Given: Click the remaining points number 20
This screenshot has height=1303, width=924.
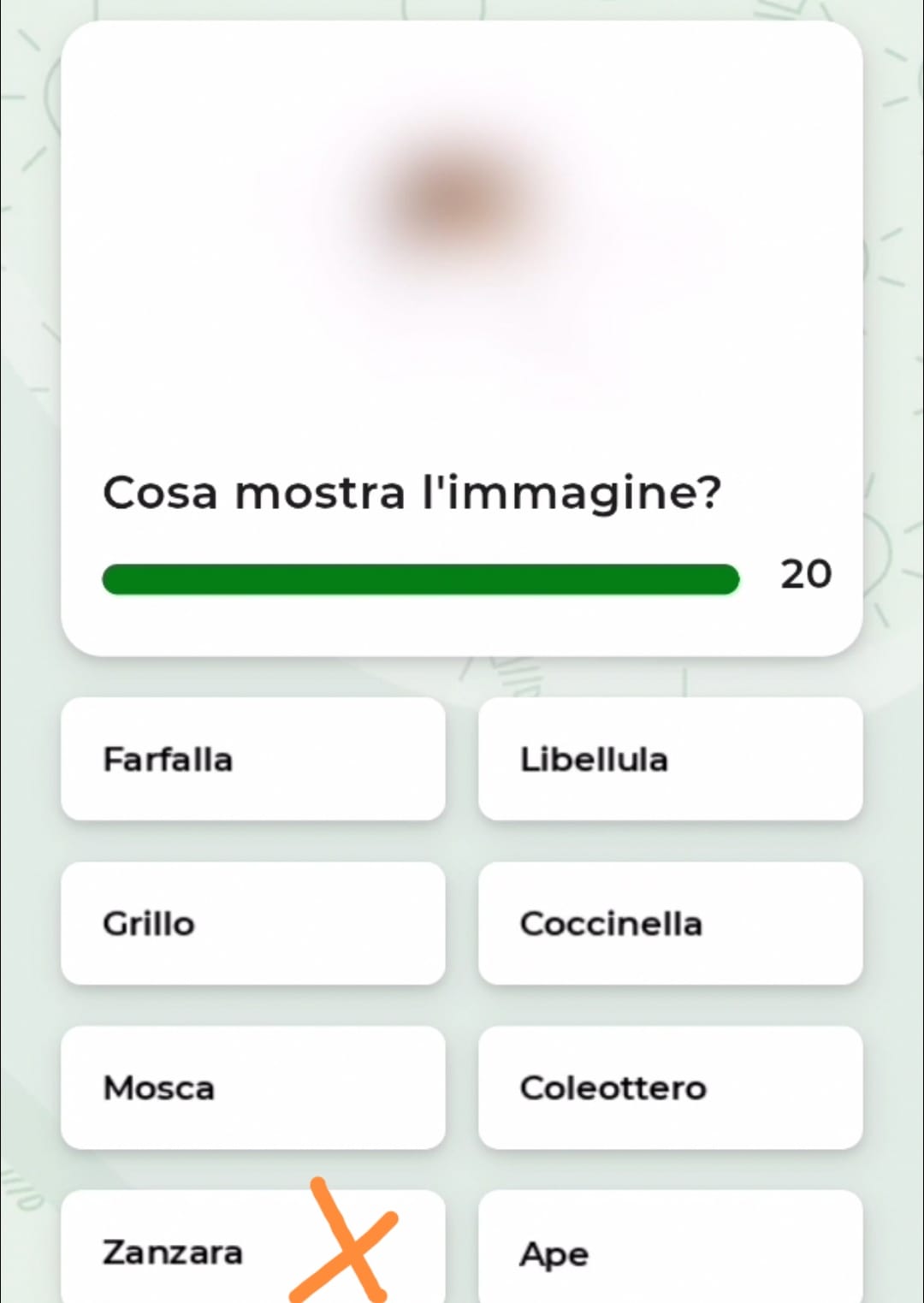Looking at the screenshot, I should click(806, 574).
